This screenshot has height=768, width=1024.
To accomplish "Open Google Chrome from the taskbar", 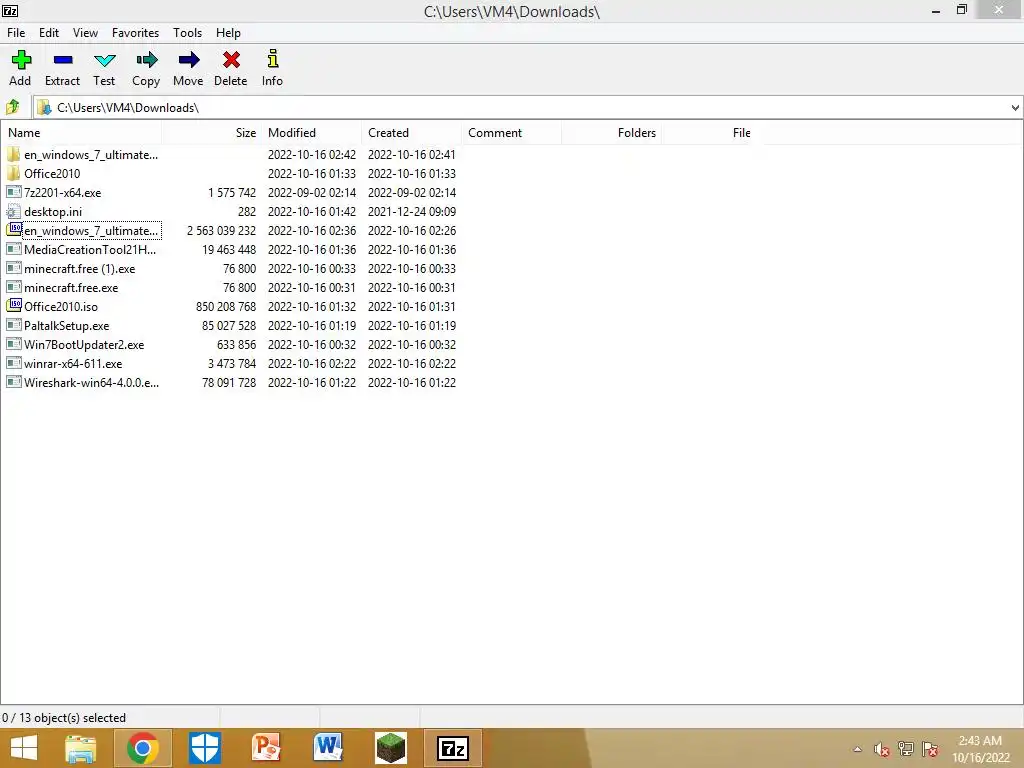I will (x=143, y=748).
